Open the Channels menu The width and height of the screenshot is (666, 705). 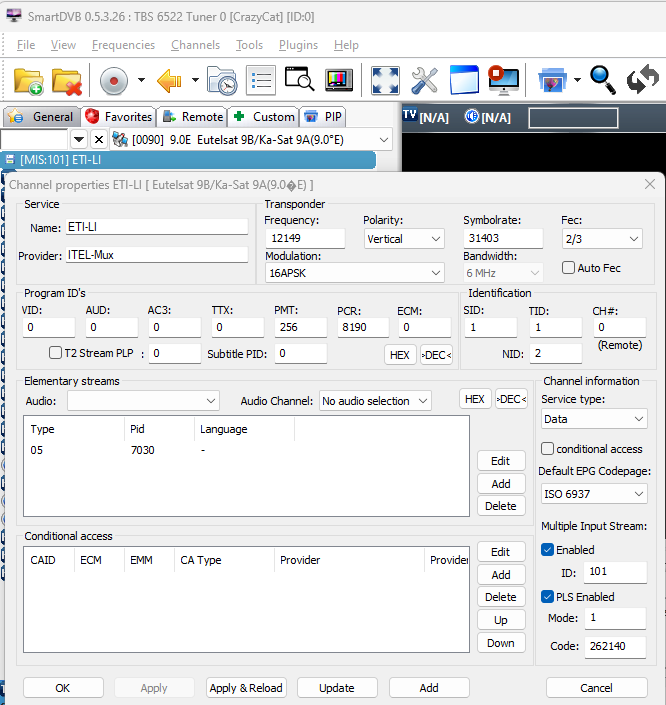(195, 45)
